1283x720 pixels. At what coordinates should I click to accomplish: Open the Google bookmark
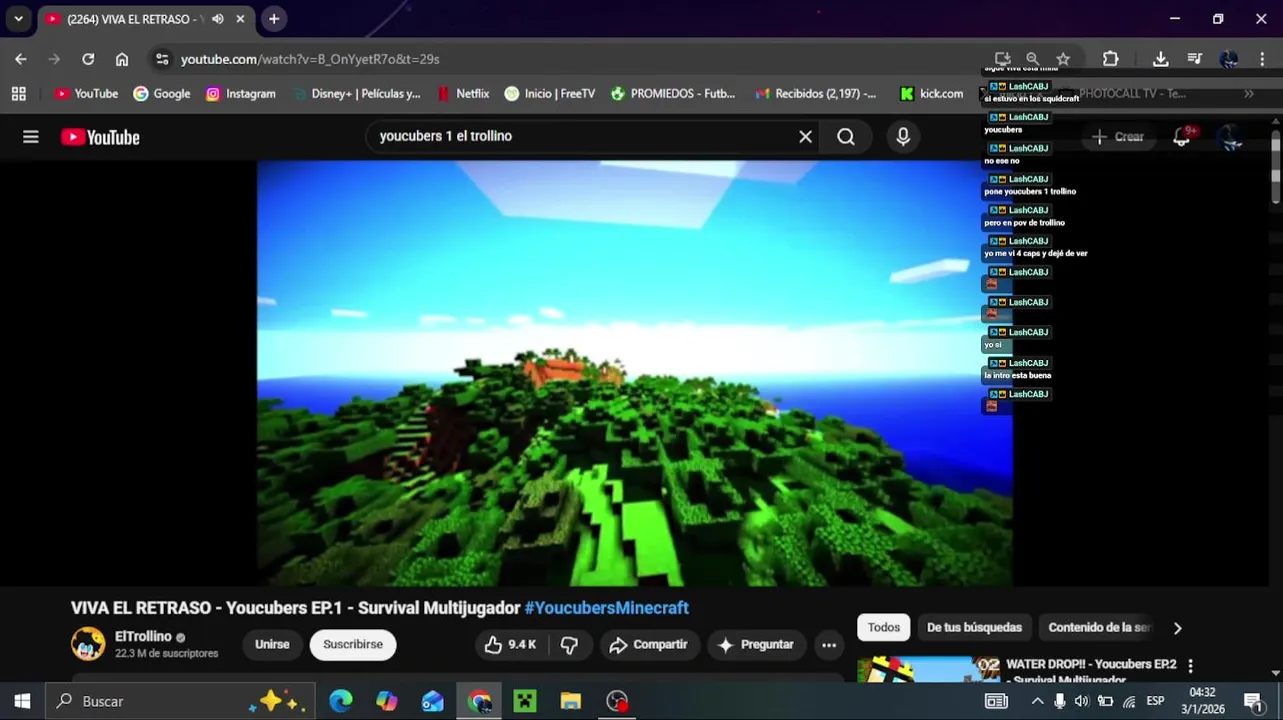tap(161, 94)
